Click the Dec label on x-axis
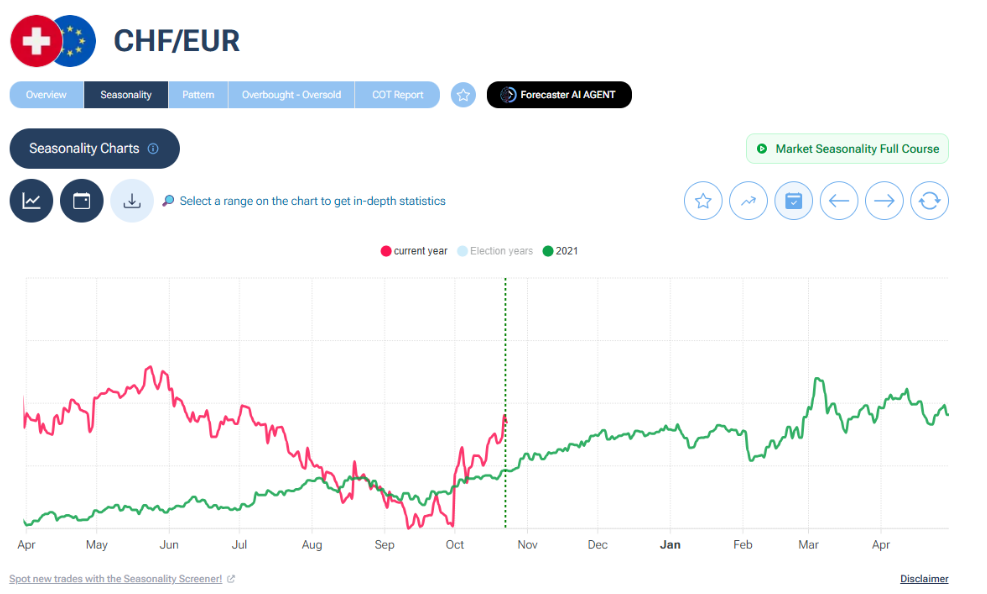Image resolution: width=987 pixels, height=594 pixels. tap(597, 545)
